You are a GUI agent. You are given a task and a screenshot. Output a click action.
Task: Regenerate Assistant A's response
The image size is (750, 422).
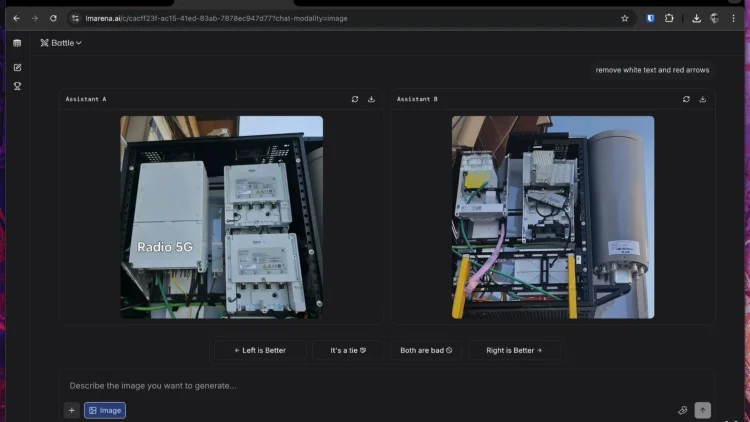(355, 99)
